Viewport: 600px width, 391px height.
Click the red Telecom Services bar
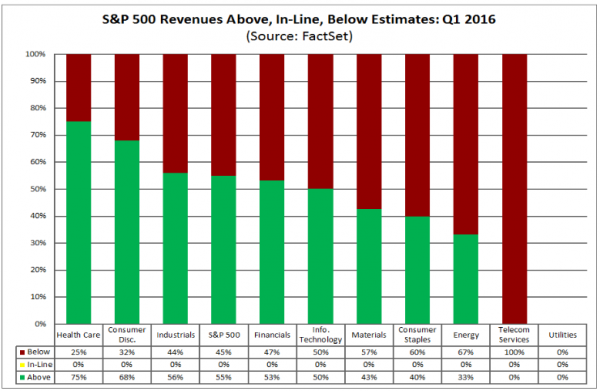(515, 189)
